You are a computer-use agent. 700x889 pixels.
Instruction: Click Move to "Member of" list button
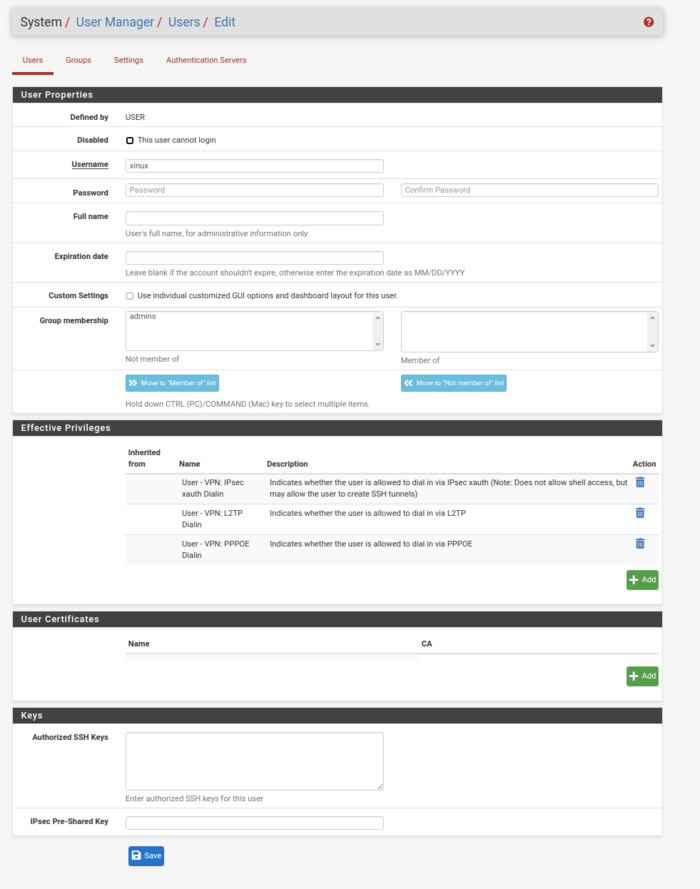pos(172,383)
